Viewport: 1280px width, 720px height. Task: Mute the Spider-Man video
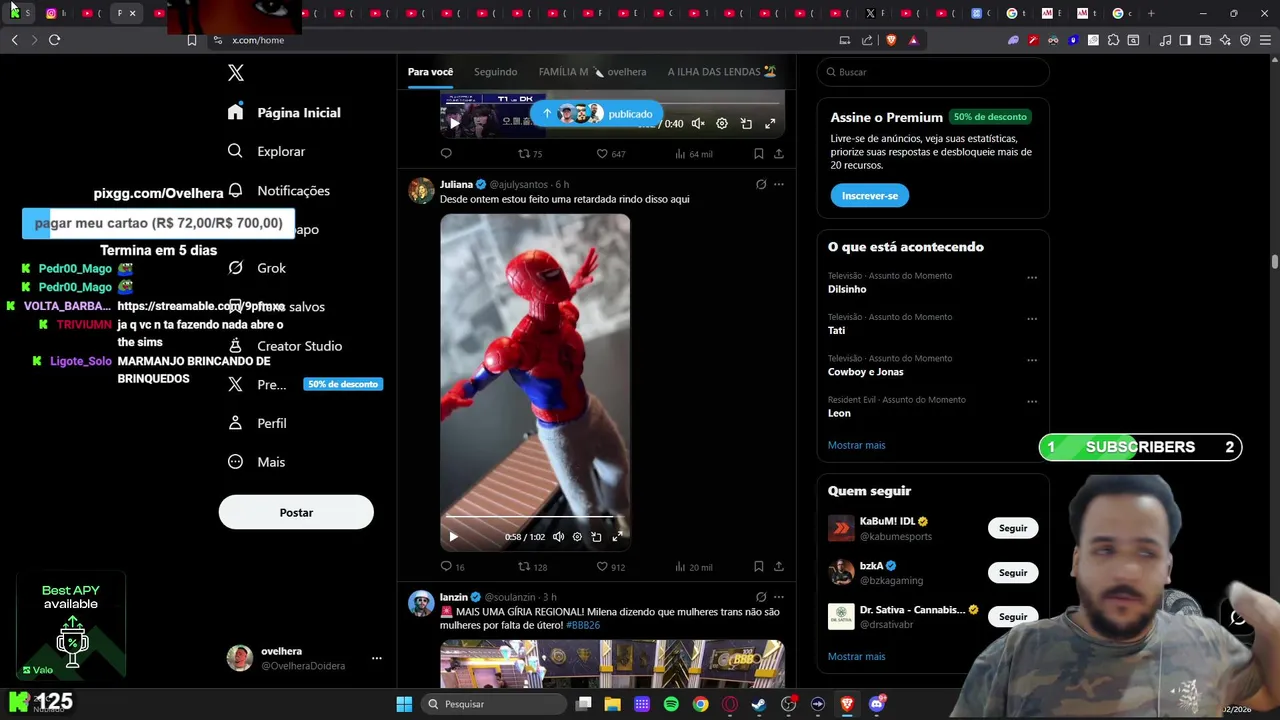click(558, 537)
